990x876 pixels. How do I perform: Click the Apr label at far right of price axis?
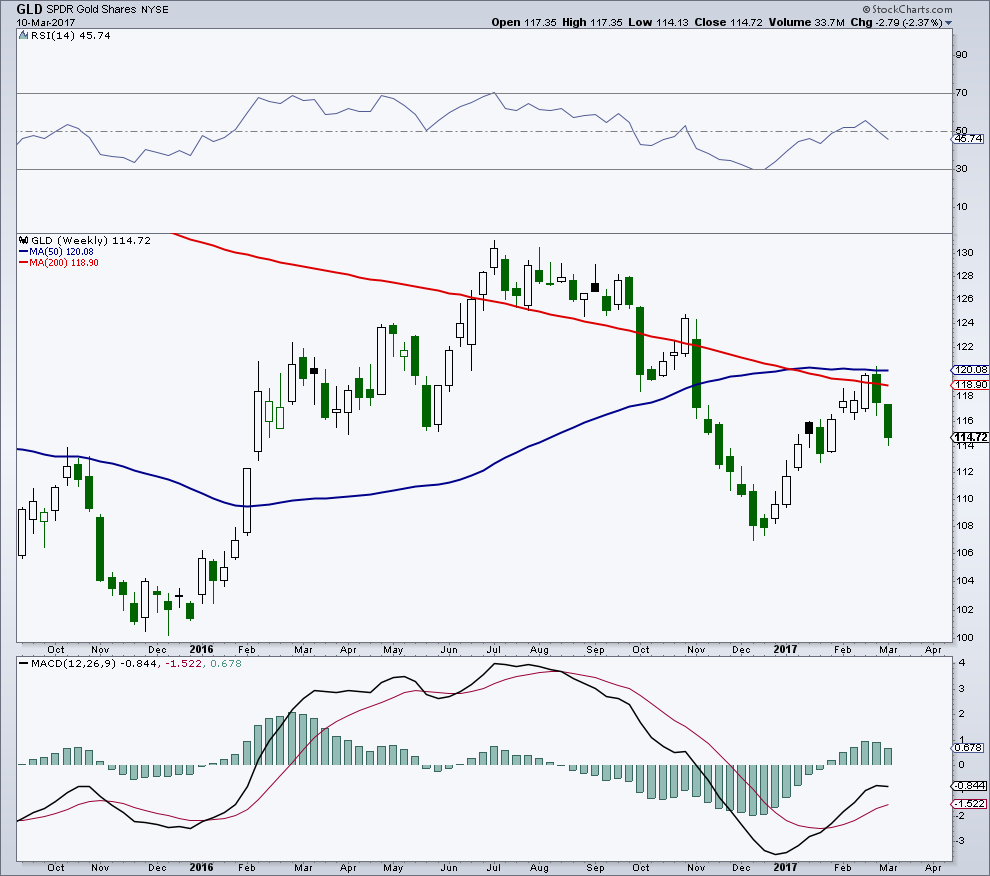pyautogui.click(x=933, y=649)
